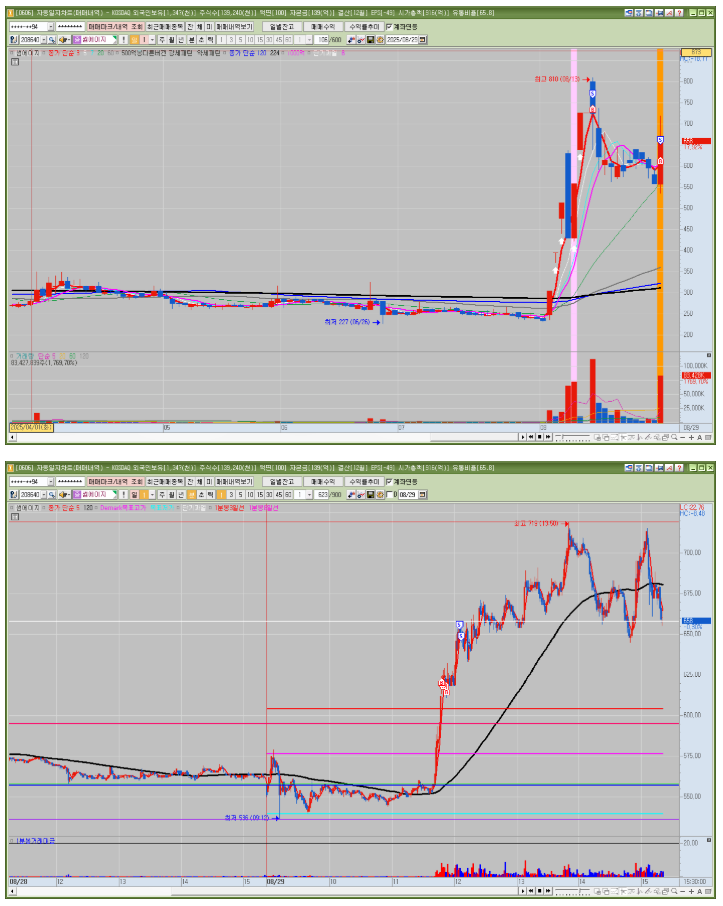The width and height of the screenshot is (723, 906).
Task: Click the plus zoom-in icon under lower chart
Action: 692,892
